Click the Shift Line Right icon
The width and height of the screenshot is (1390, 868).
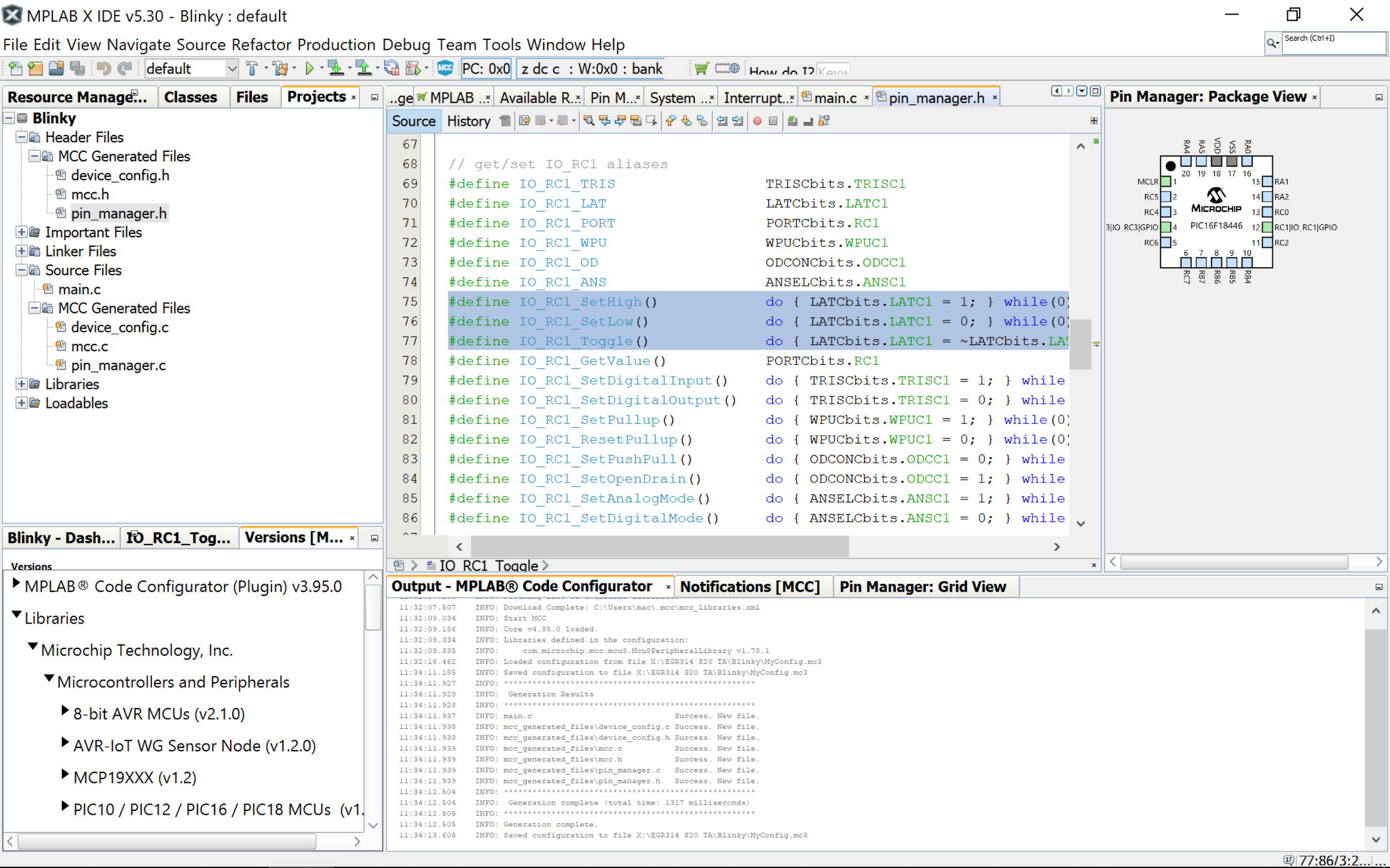click(738, 121)
